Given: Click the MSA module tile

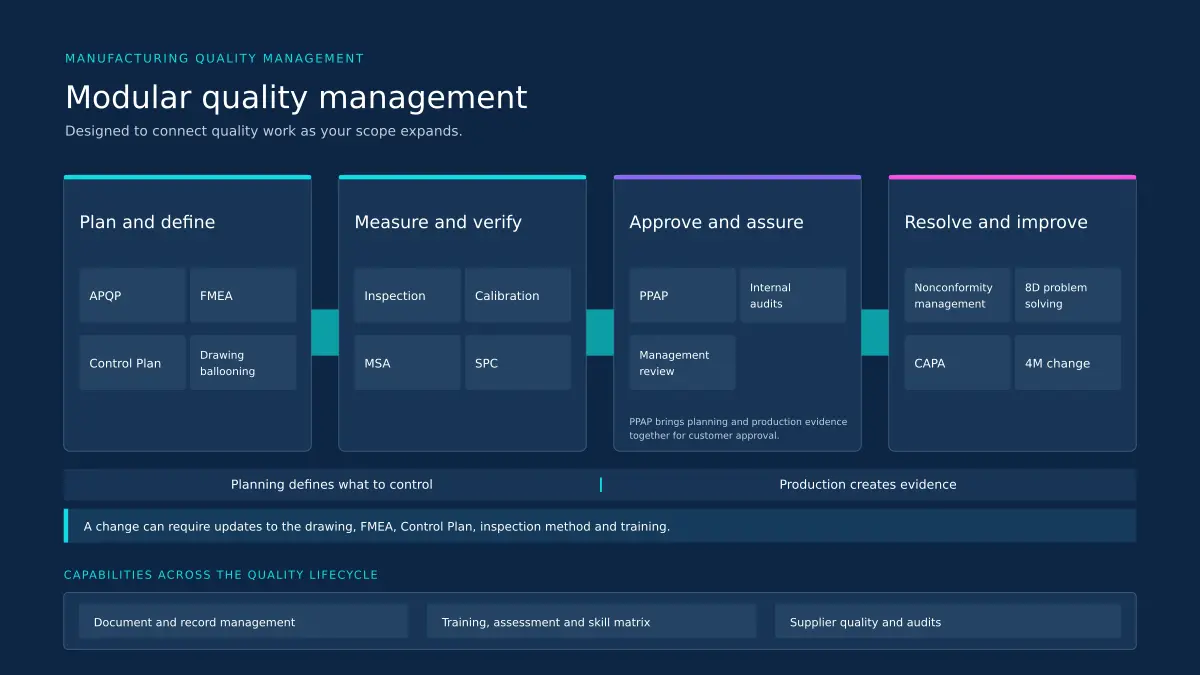Looking at the screenshot, I should coord(407,363).
